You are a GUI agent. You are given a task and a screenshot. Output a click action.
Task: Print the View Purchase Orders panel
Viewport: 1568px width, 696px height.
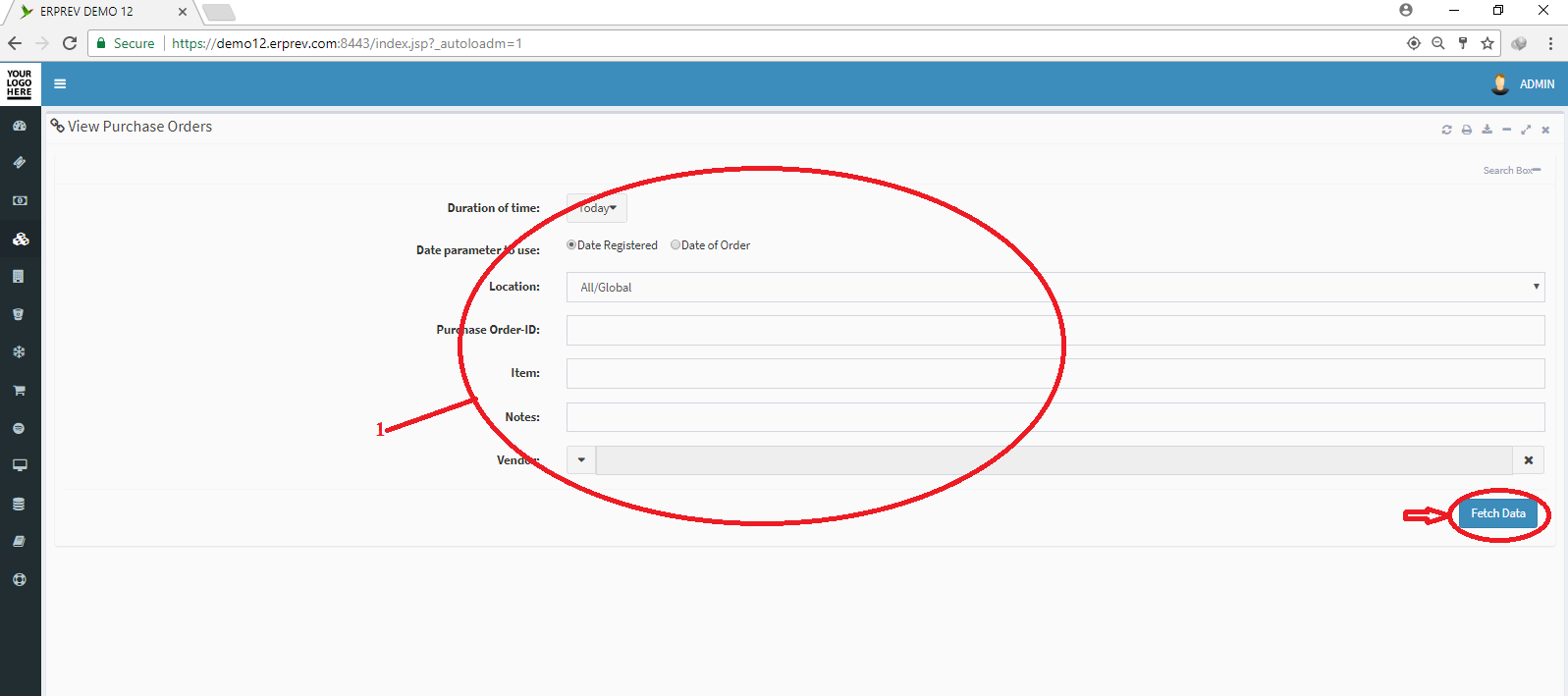pos(1467,130)
